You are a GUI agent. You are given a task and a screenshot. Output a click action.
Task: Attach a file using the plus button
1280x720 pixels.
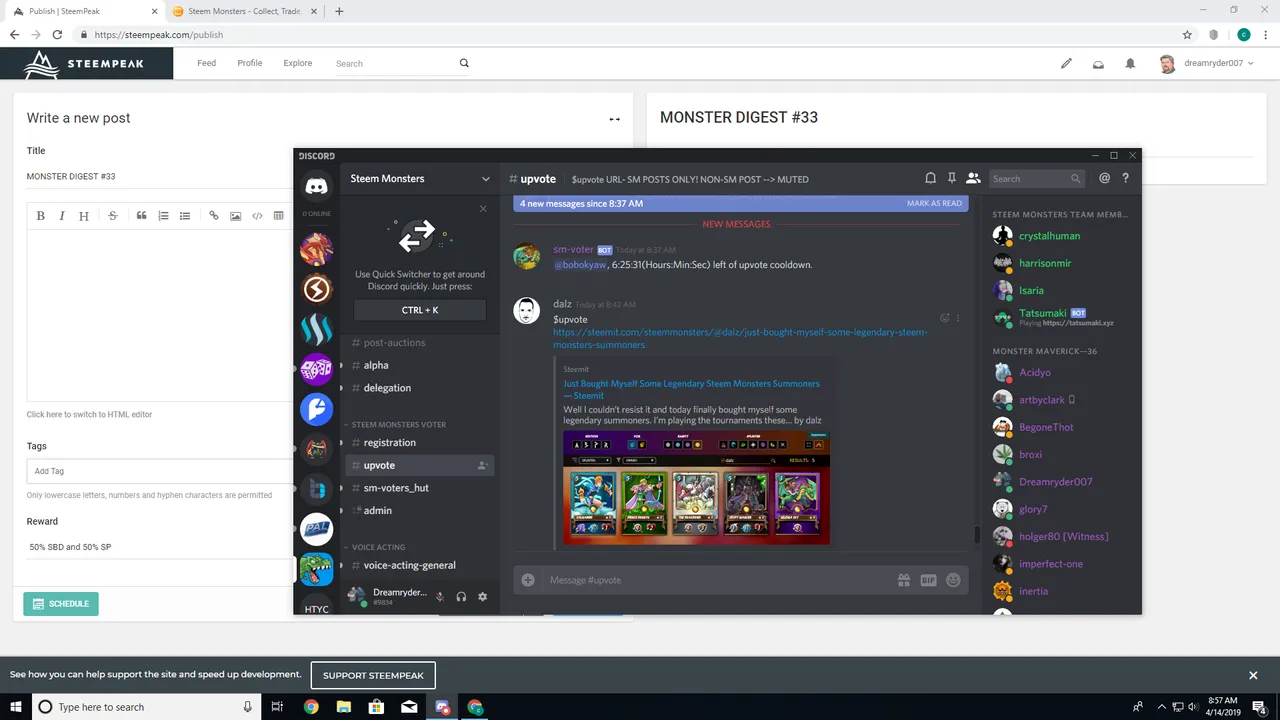tap(528, 580)
